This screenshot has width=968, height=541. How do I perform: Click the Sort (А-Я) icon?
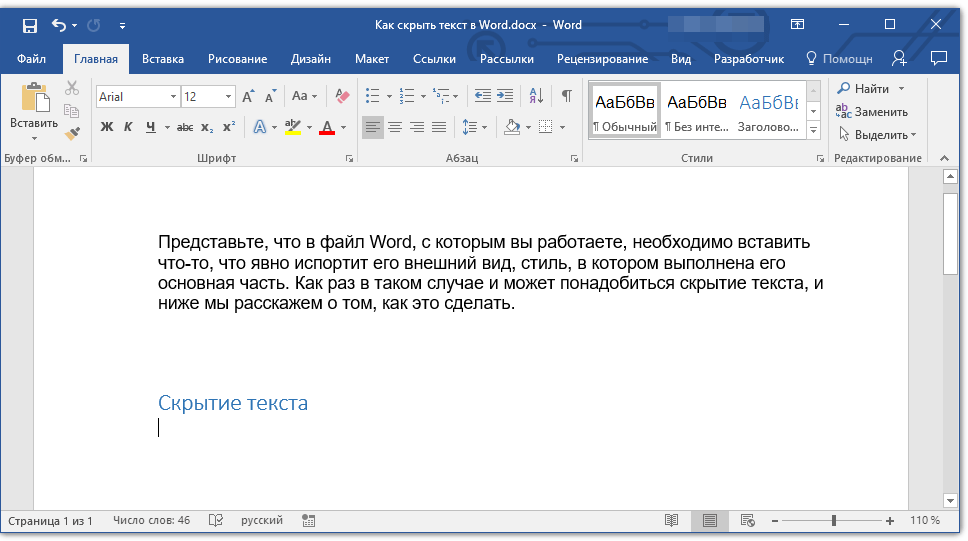tap(536, 96)
